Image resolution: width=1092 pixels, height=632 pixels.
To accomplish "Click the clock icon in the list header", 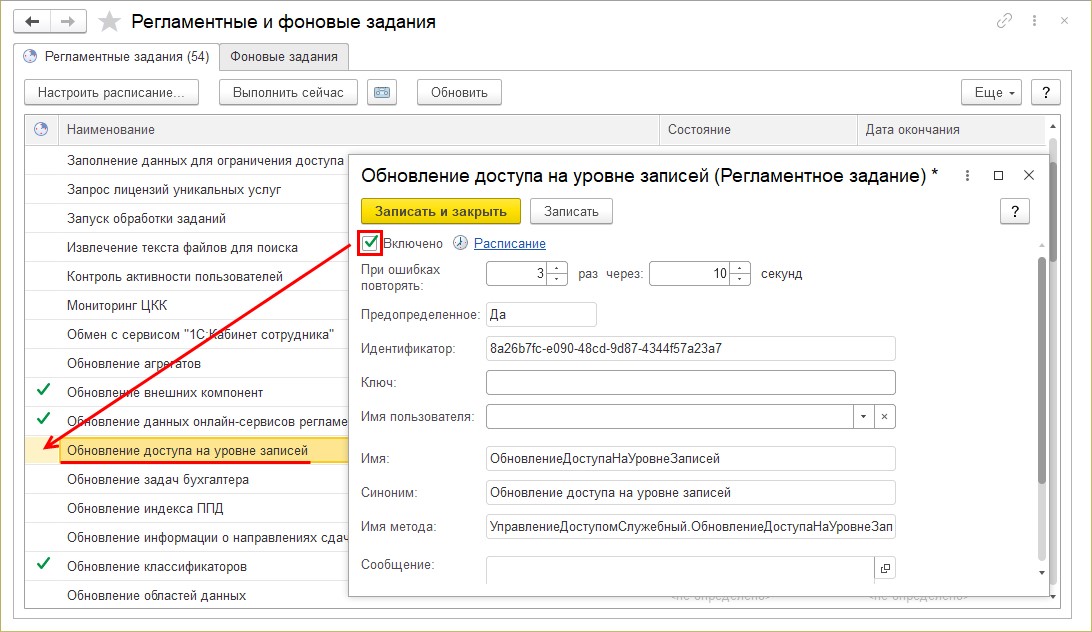I will pos(41,129).
